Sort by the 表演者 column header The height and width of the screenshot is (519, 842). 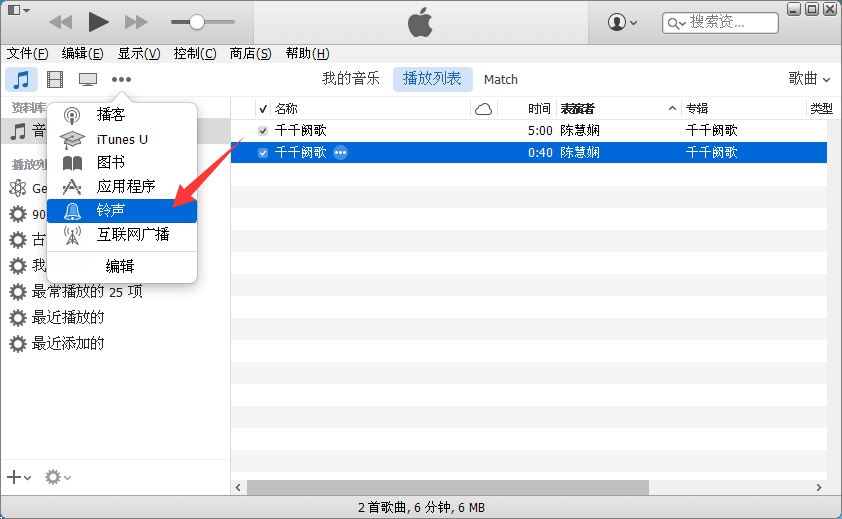tap(578, 109)
